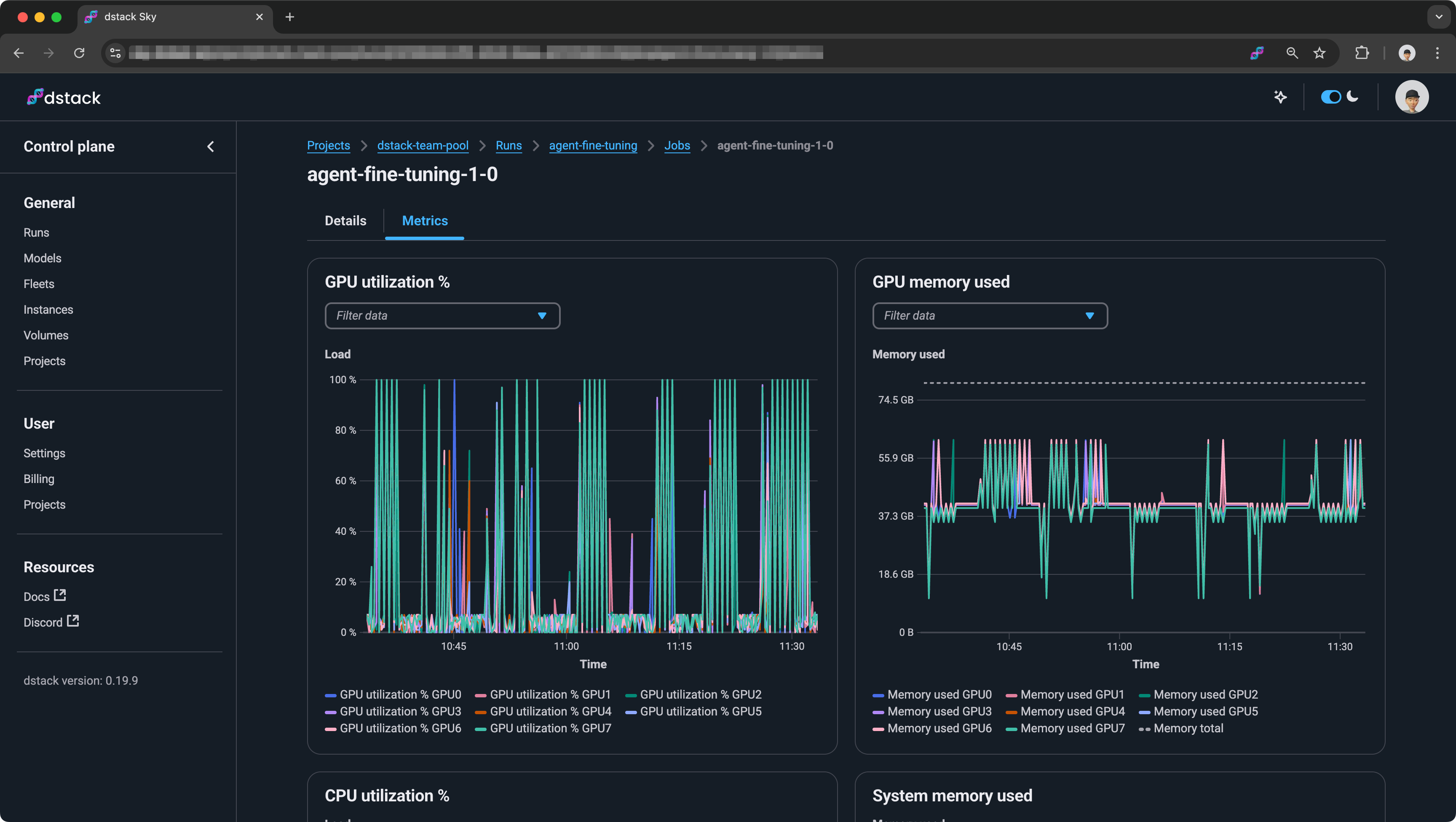Click the blurred browser address bar
The image size is (1456, 822).
pyautogui.click(x=475, y=53)
